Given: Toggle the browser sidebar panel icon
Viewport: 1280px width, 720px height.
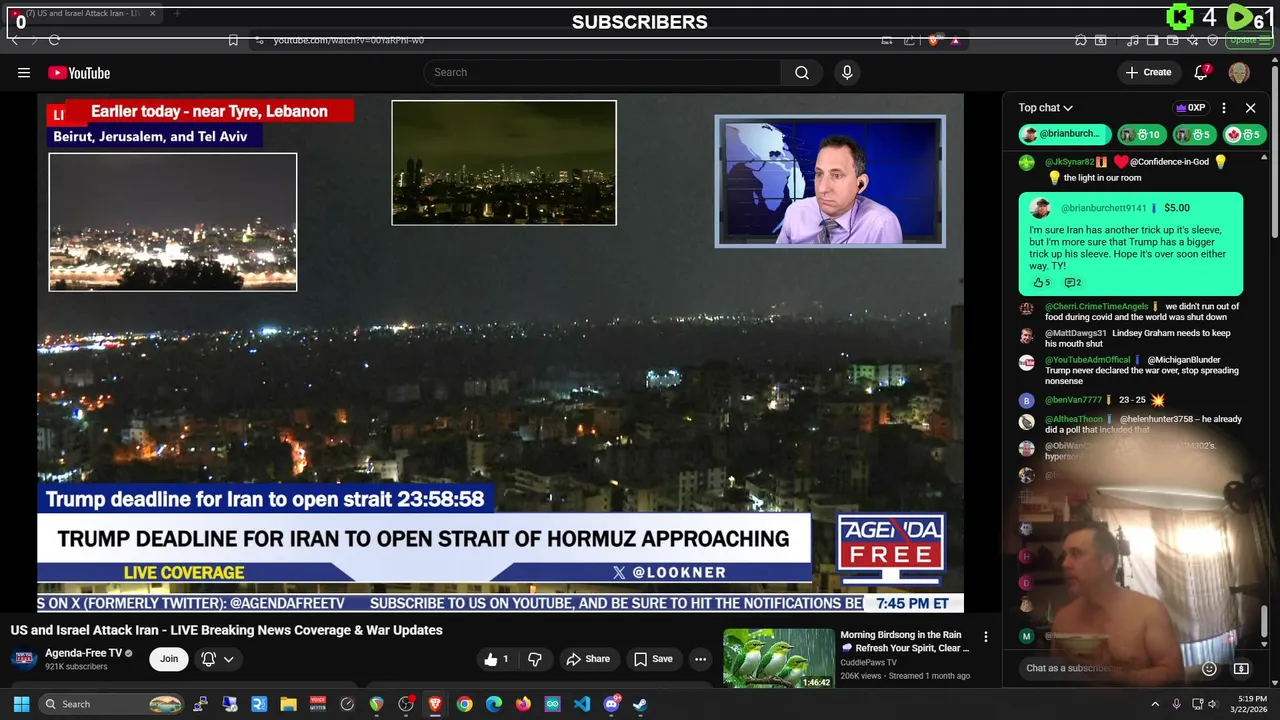Looking at the screenshot, I should pos(1152,40).
